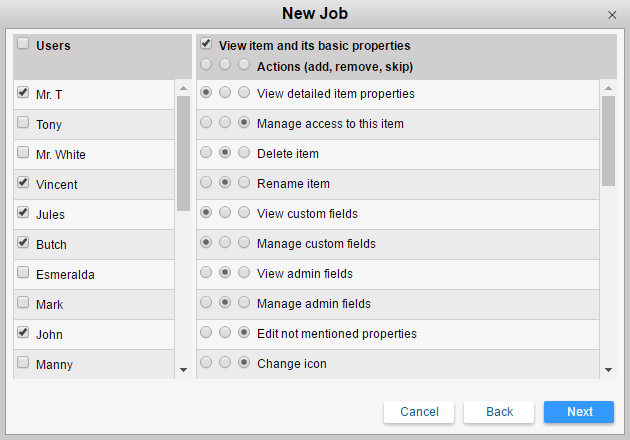Click the permissions list scrollbar thumb
The image size is (630, 440).
(608, 140)
